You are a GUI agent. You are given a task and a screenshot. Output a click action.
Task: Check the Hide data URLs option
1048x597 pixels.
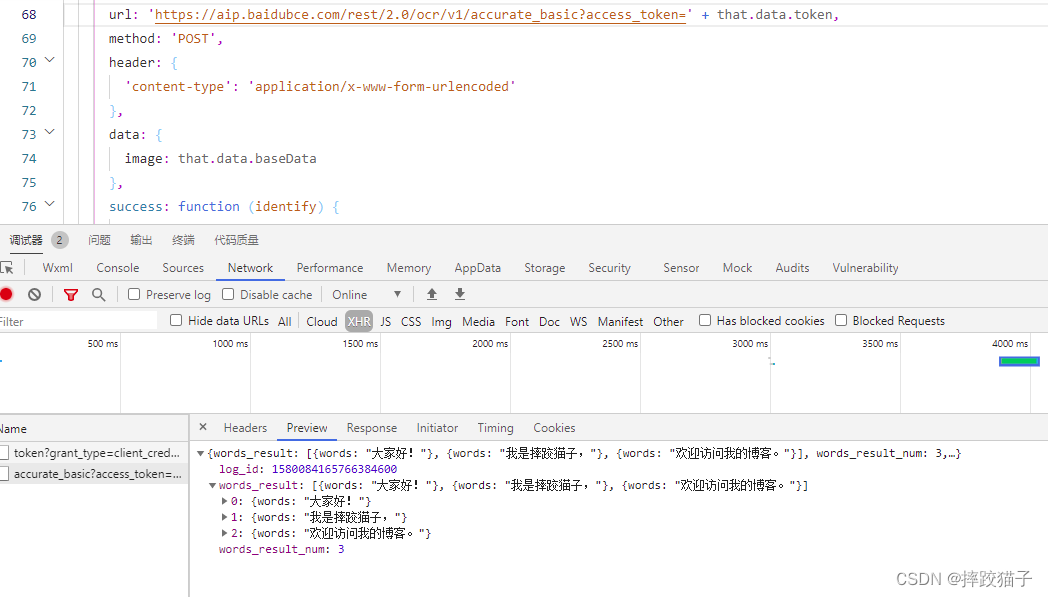click(176, 320)
